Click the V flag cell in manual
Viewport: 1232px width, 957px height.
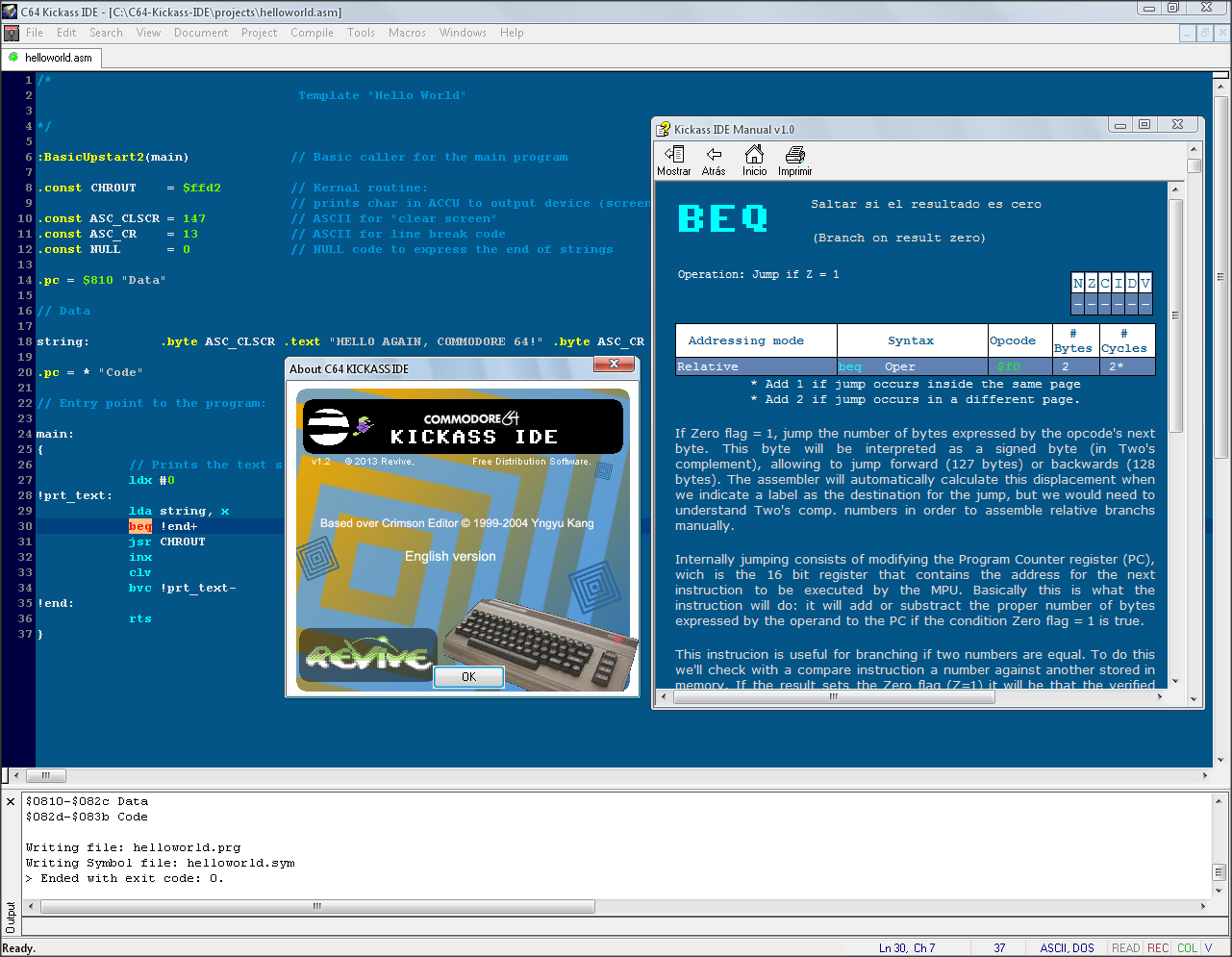tap(1145, 283)
